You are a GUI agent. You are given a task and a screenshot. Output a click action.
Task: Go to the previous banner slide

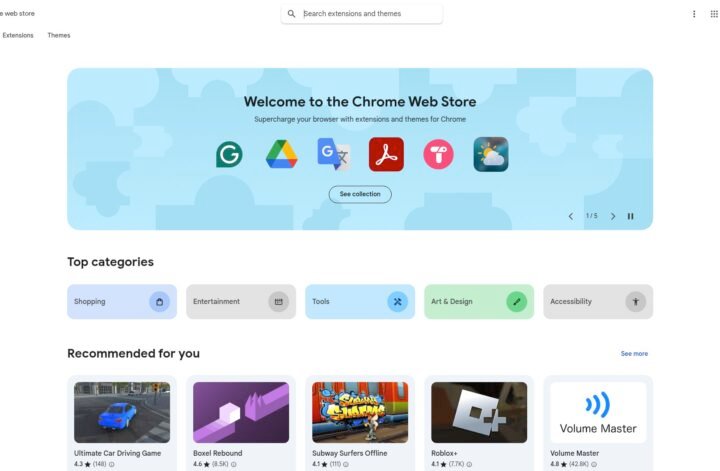click(x=571, y=216)
